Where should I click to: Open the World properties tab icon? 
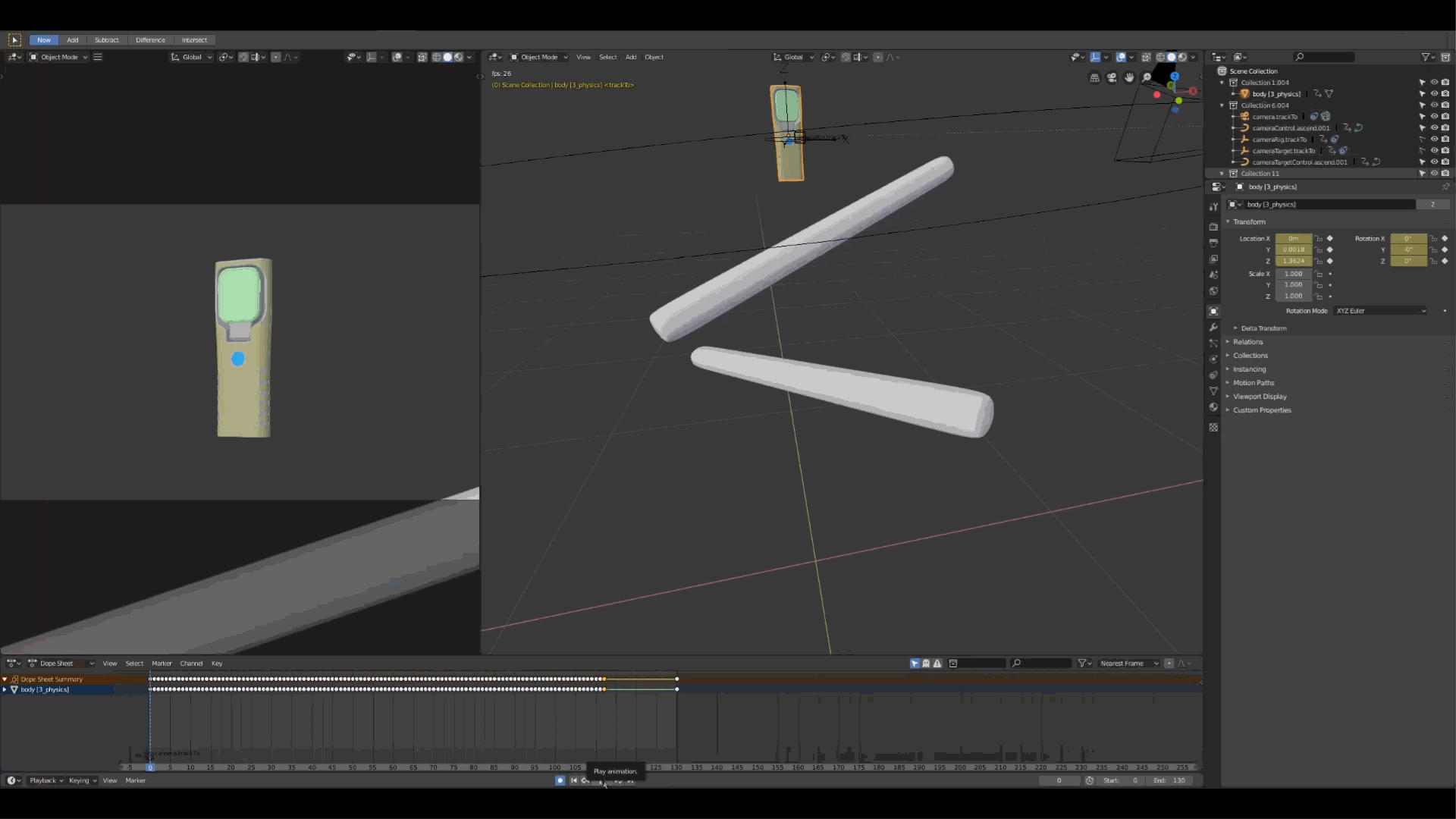(1213, 291)
